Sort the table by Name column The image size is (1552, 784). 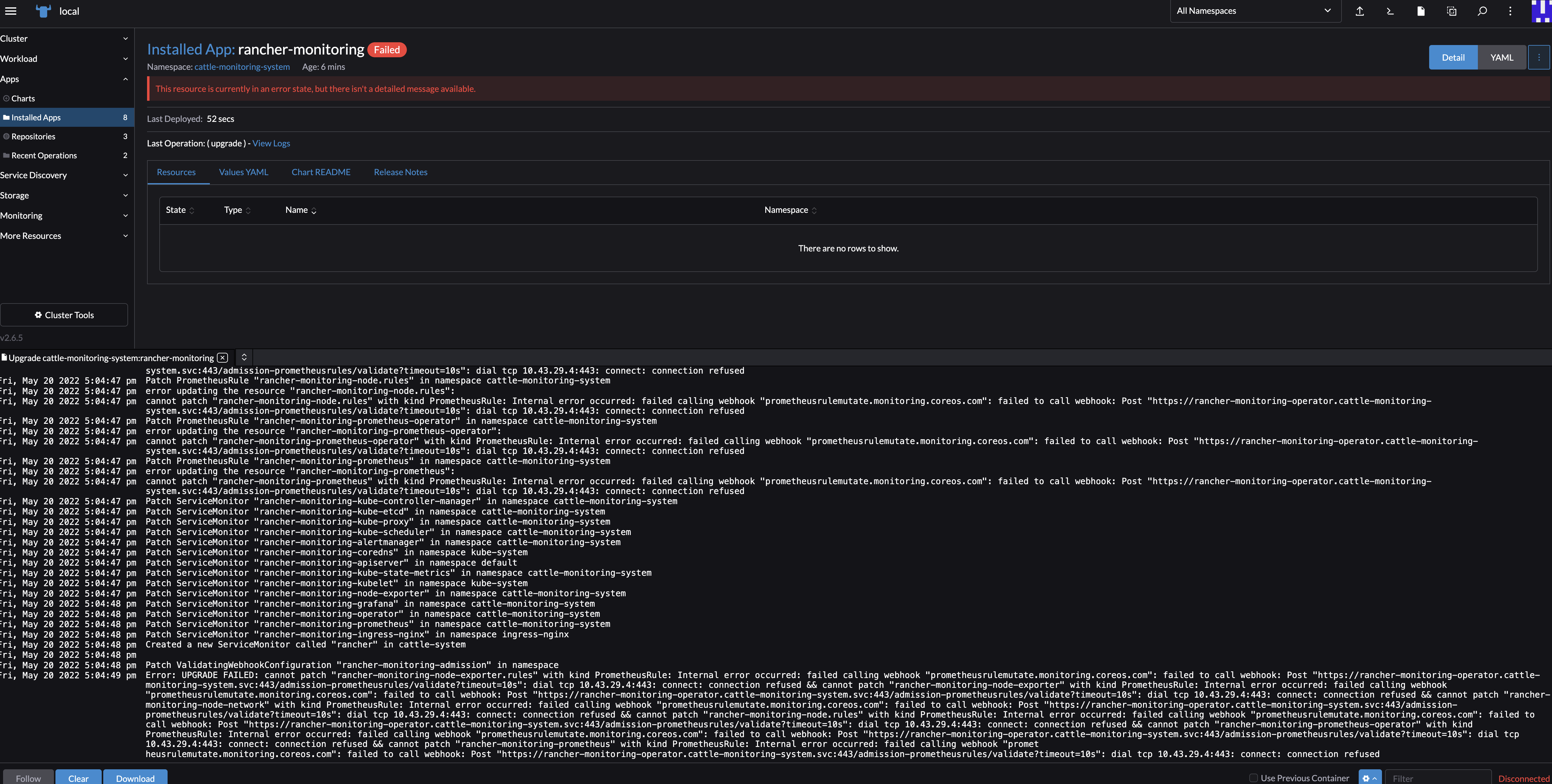(x=301, y=209)
